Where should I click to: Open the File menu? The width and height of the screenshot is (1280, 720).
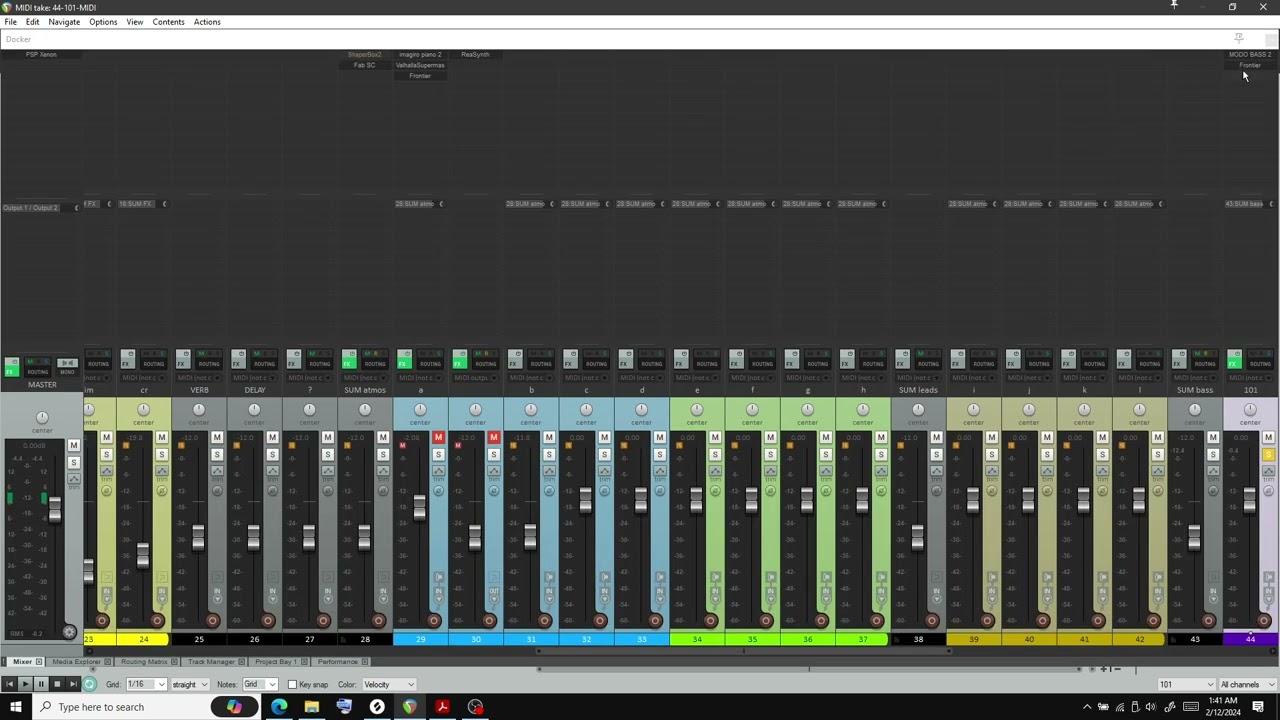[10, 22]
